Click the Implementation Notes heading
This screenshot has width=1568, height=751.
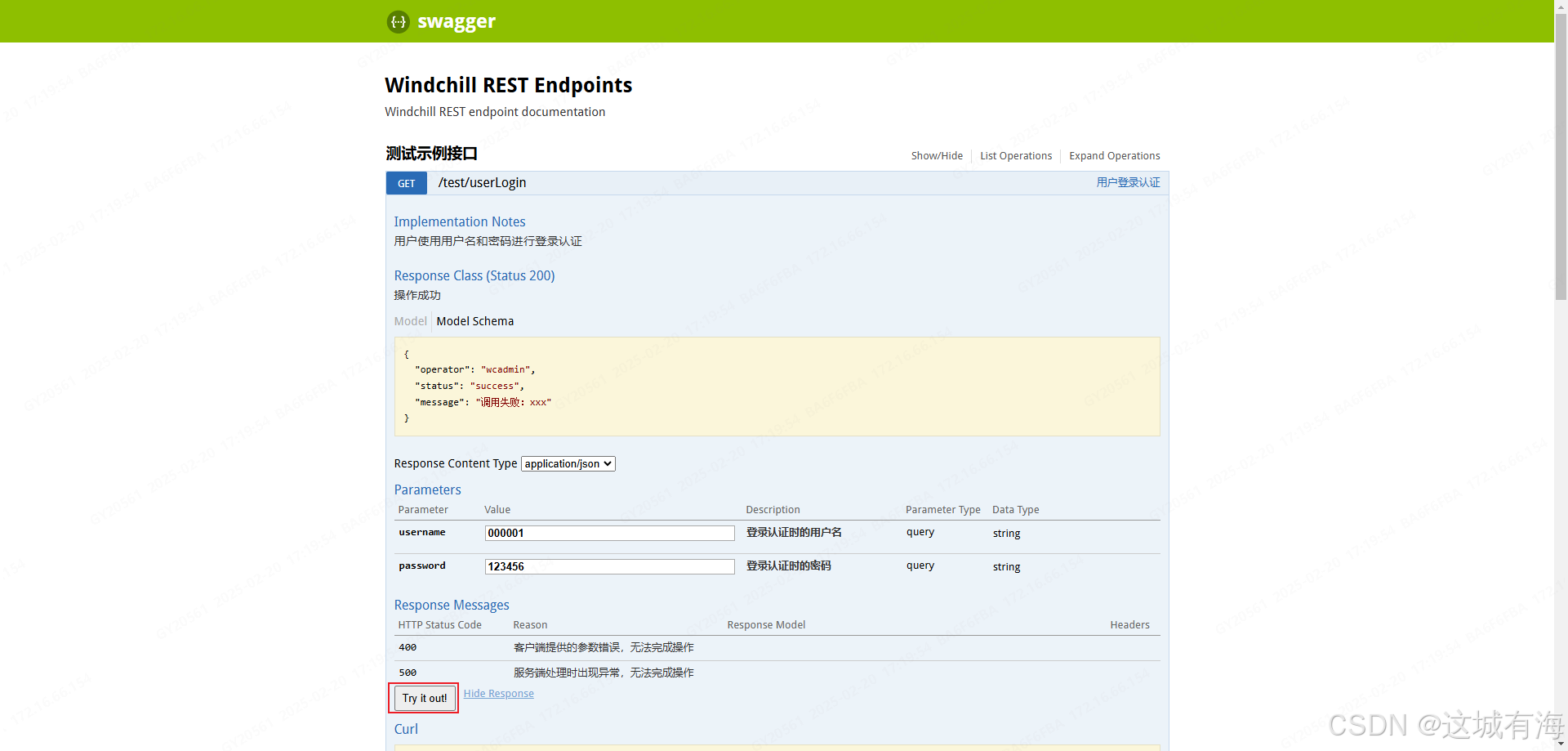[x=460, y=221]
